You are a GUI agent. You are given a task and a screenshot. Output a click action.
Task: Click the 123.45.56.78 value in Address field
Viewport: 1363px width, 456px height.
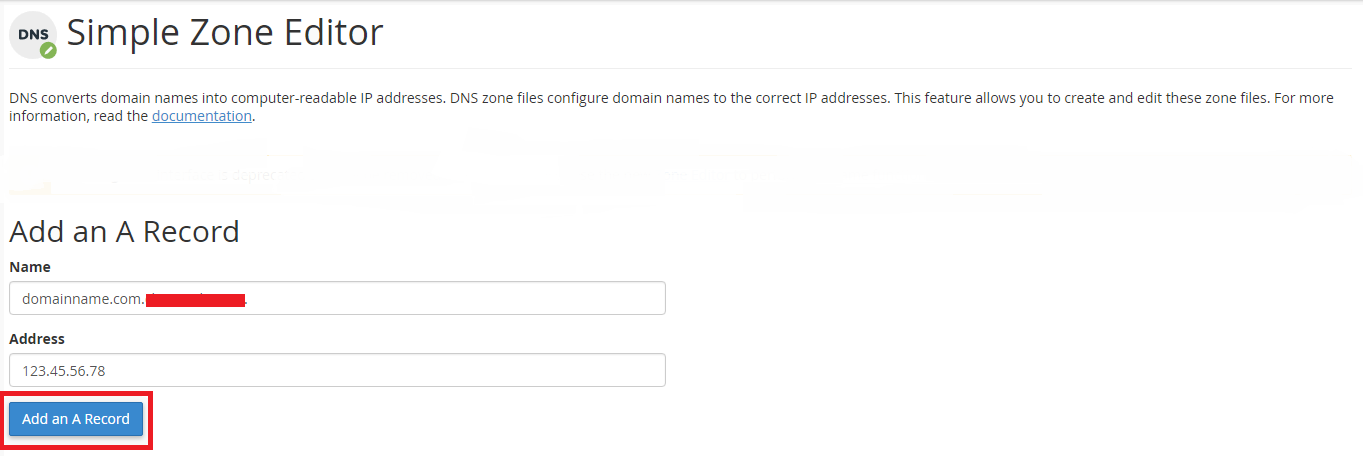[64, 371]
